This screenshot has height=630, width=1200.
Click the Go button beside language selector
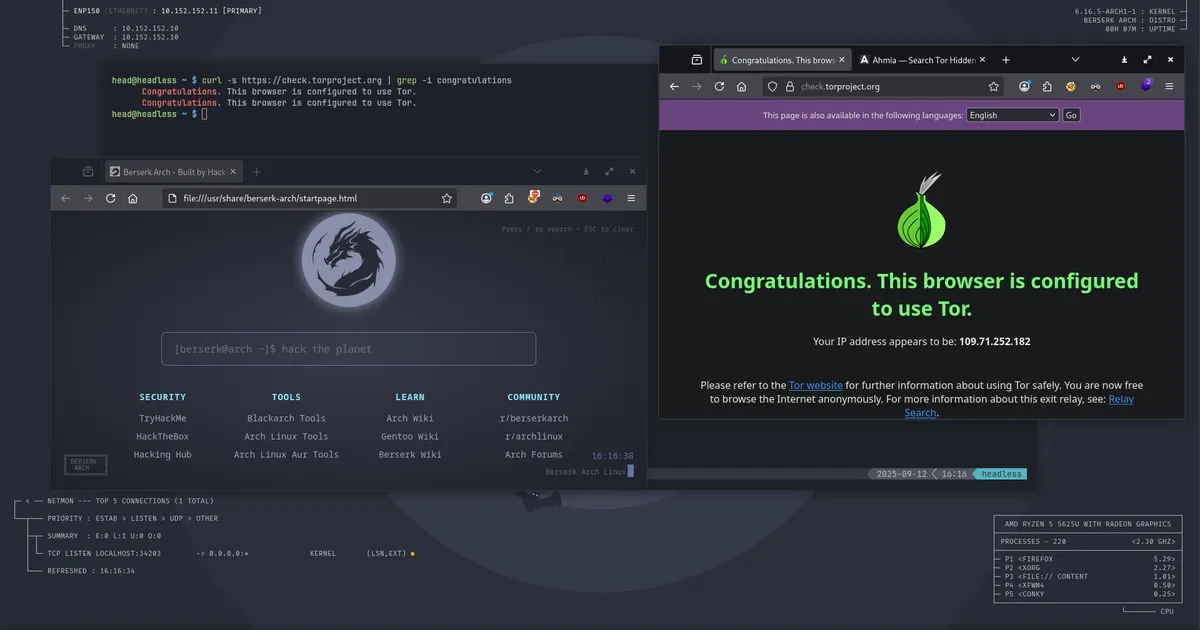[x=1071, y=115]
